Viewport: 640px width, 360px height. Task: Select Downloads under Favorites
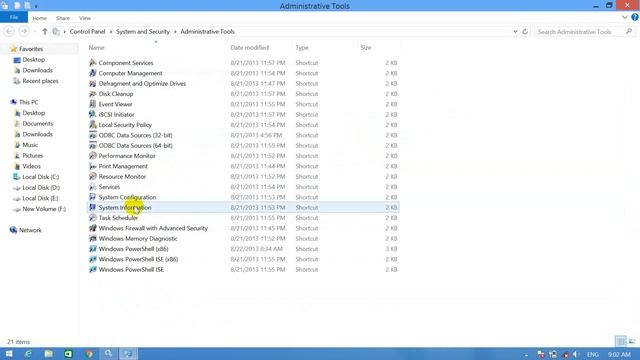pos(37,70)
